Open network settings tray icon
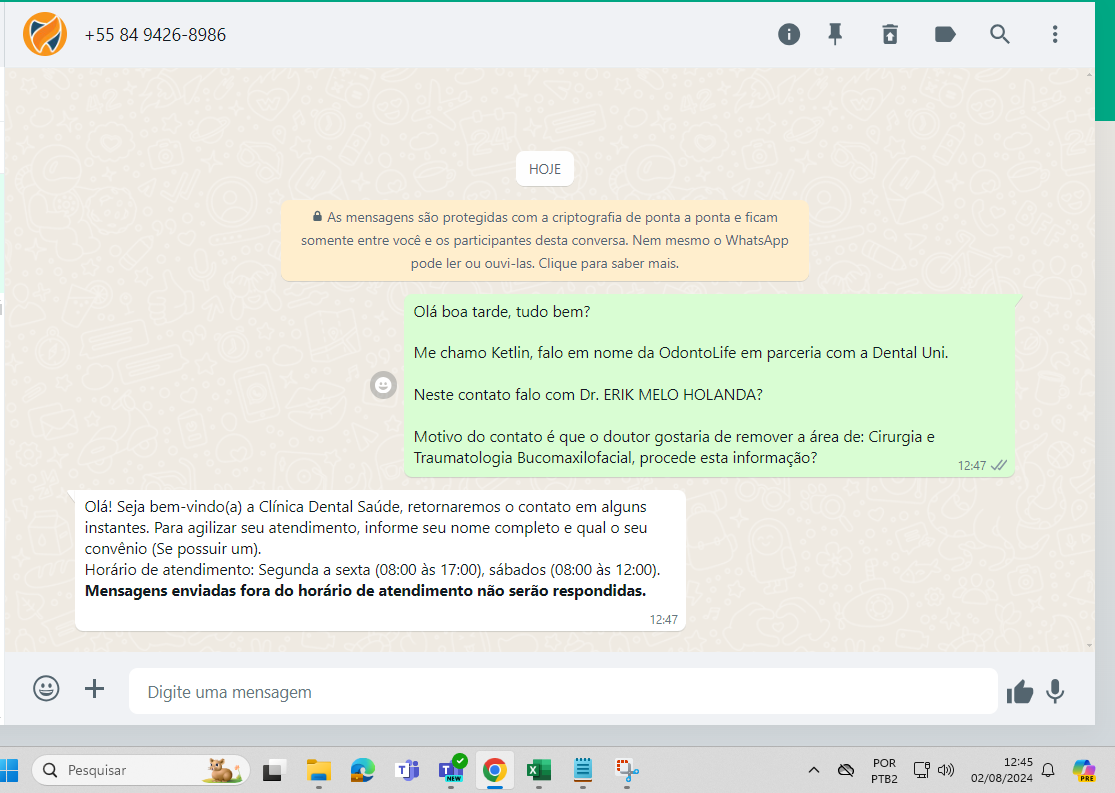Screen dimensions: 1115x793 coord(922,770)
